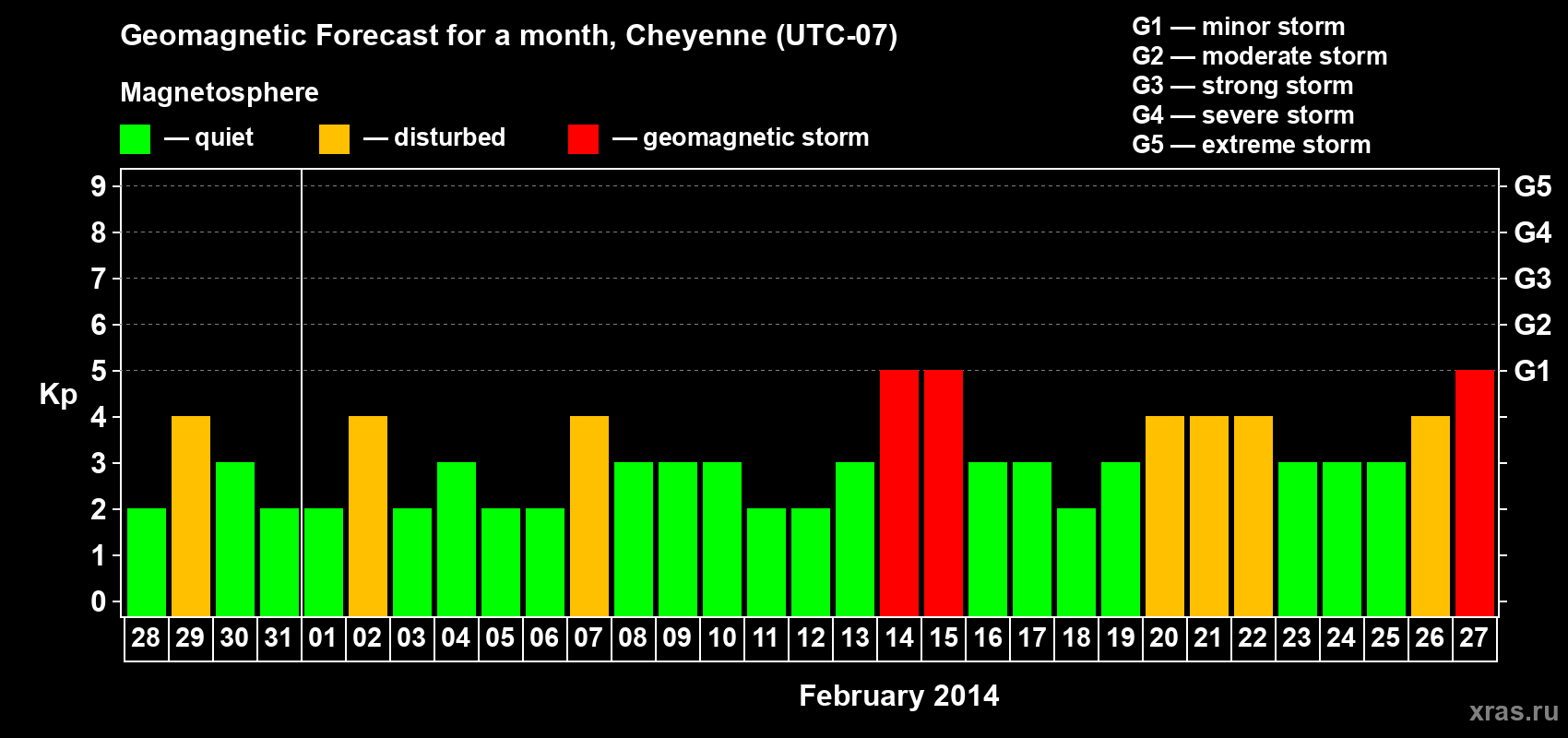Click the green bar for day 09
Viewport: 1568px width, 738px height.
click(678, 540)
